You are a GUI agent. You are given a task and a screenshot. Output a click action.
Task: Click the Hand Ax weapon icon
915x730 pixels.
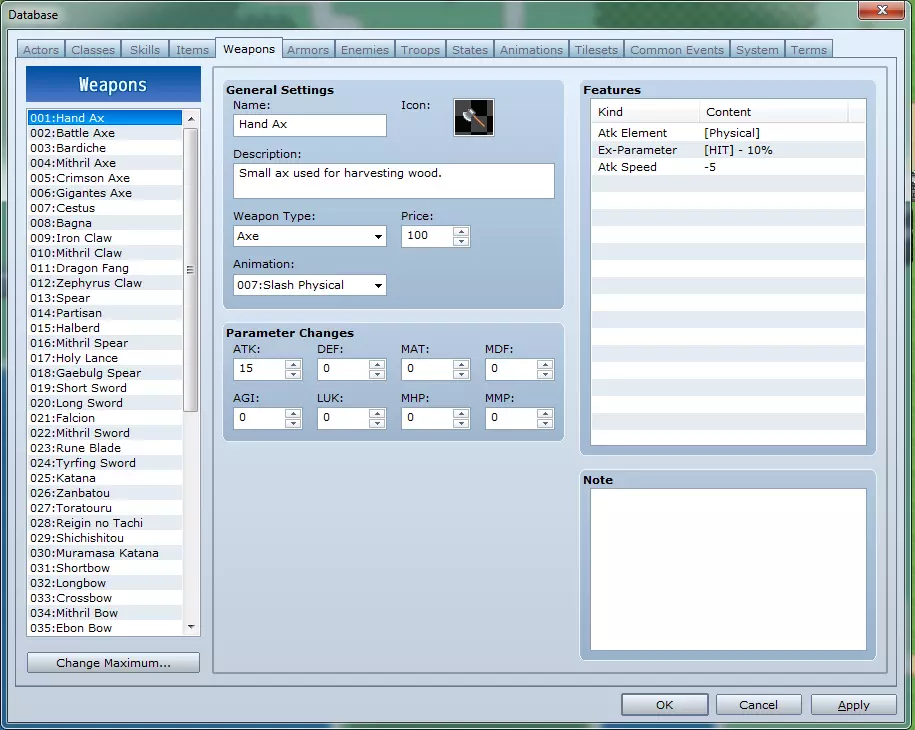click(473, 117)
